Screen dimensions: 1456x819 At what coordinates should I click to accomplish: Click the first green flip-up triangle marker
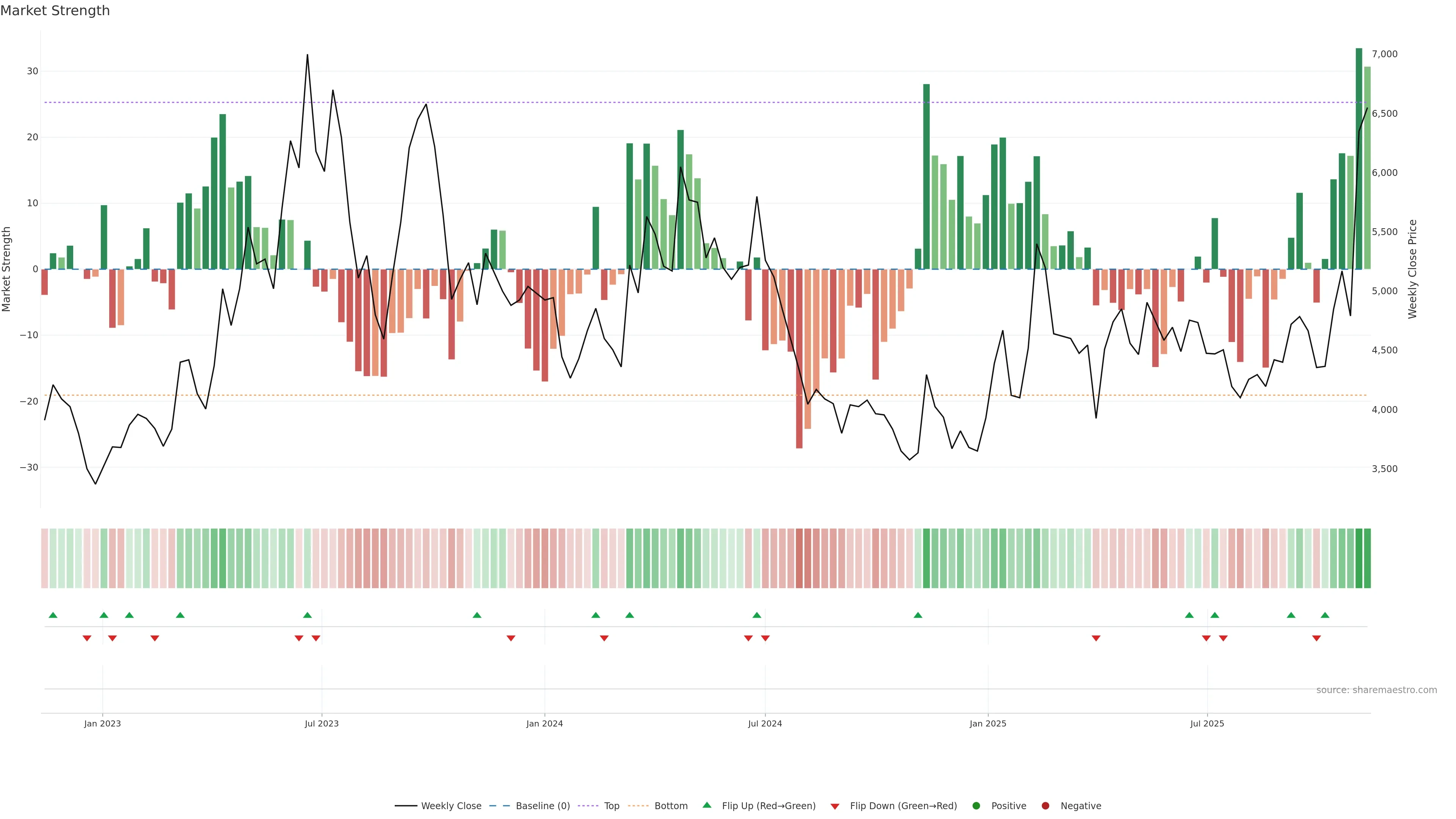(x=53, y=615)
